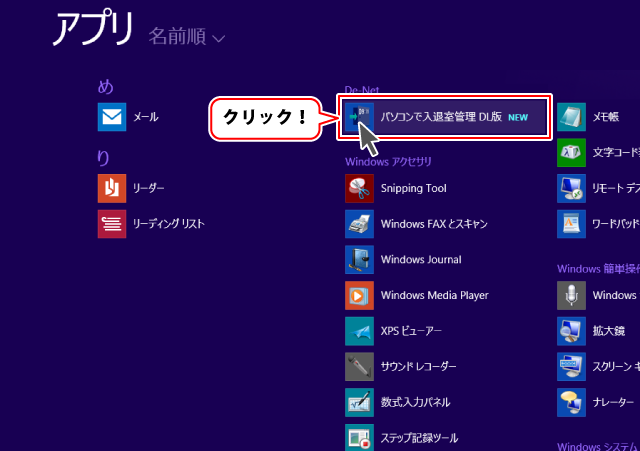Launch the 拡大鏡 magnifier icon
The image size is (640, 451).
pos(571,331)
